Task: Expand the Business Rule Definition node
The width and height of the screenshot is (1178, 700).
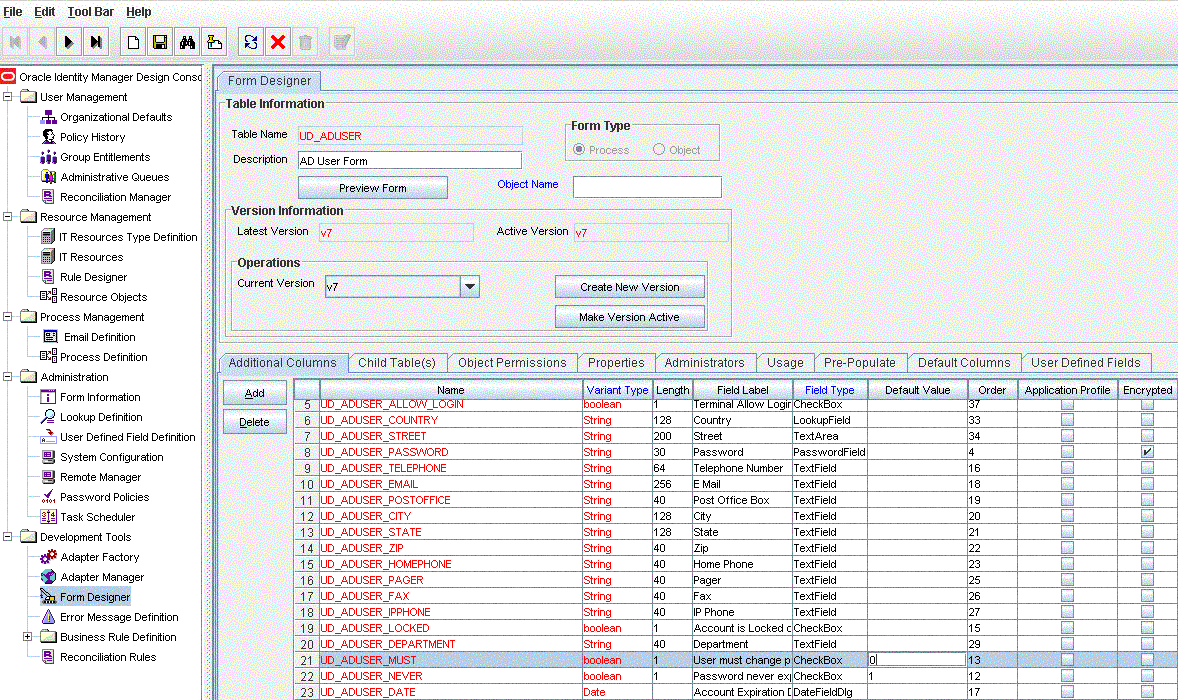Action: click(27, 637)
